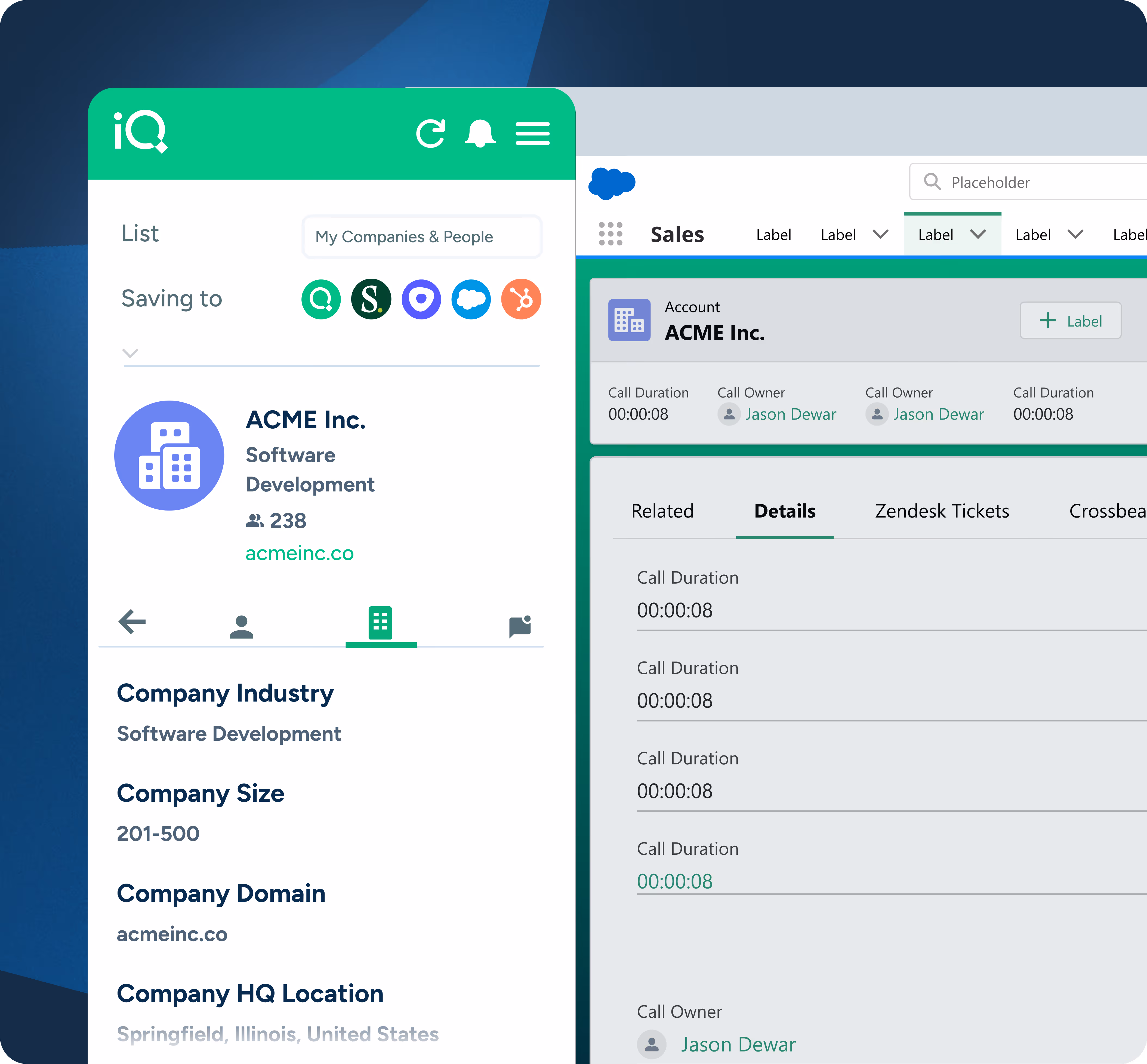Open the hamburger menu in iQ panel

tap(532, 134)
